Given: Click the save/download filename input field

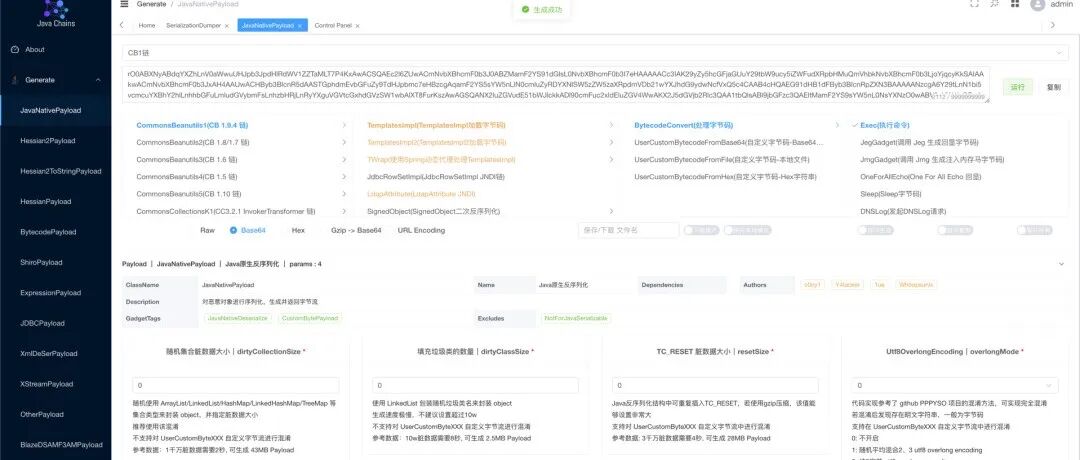Looking at the screenshot, I should (629, 230).
